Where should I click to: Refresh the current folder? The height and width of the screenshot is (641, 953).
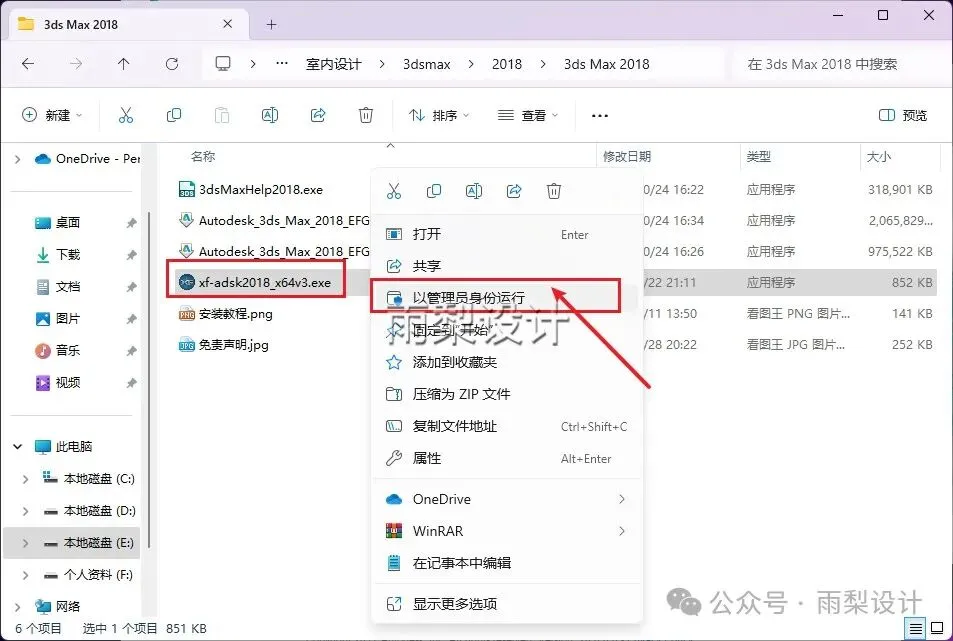(172, 64)
